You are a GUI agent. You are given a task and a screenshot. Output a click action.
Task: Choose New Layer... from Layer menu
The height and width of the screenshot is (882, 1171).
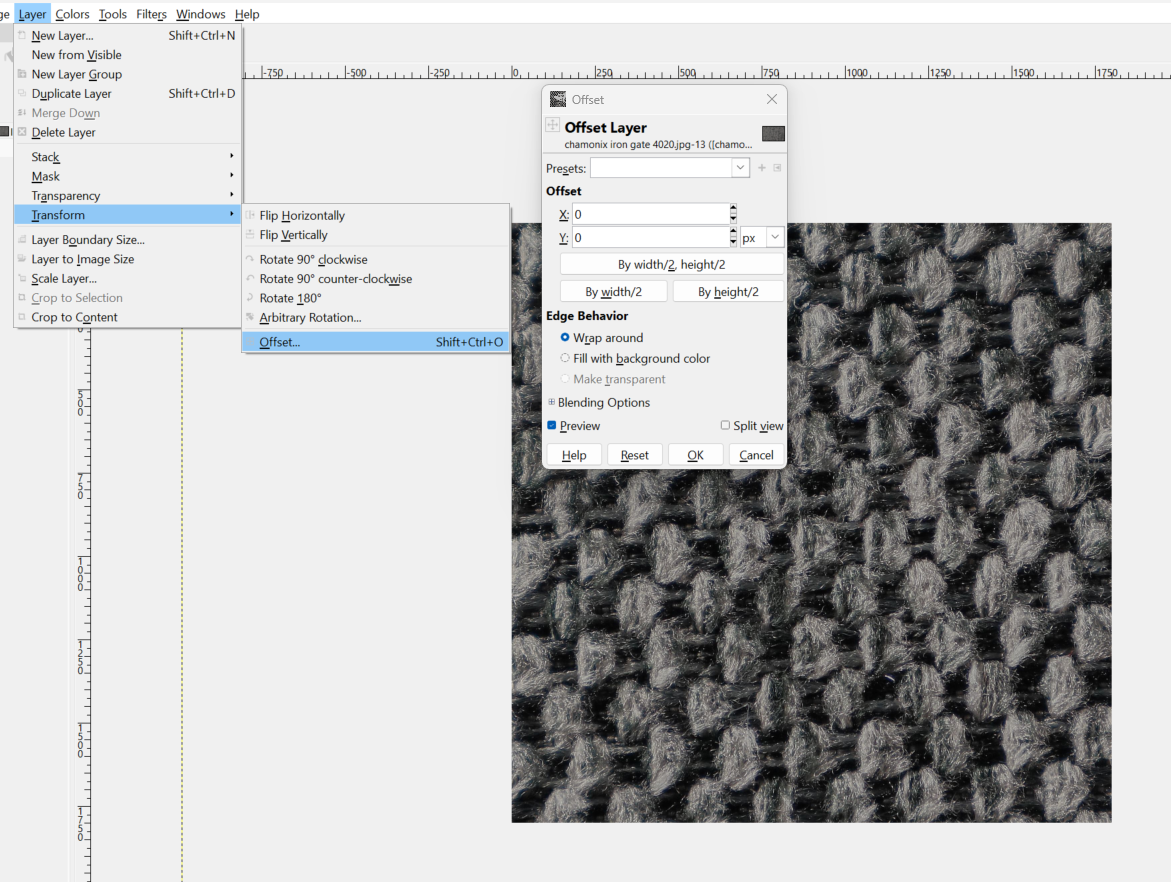pos(128,35)
